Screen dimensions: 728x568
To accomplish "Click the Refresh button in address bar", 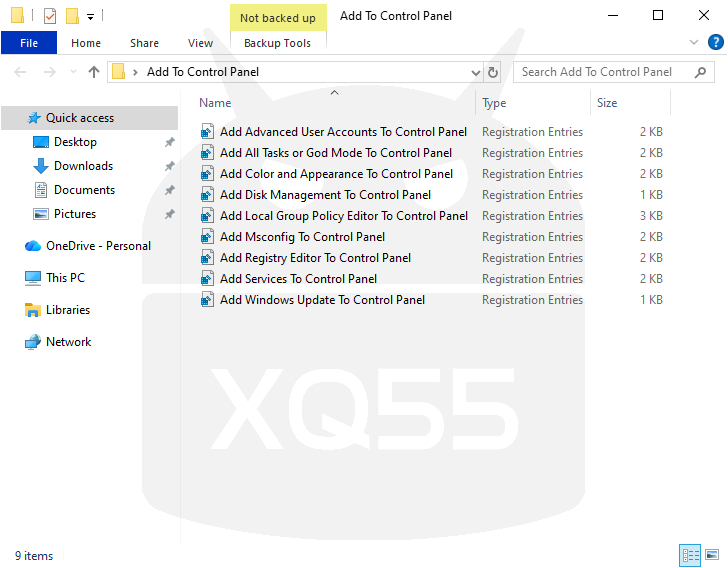I will (492, 72).
